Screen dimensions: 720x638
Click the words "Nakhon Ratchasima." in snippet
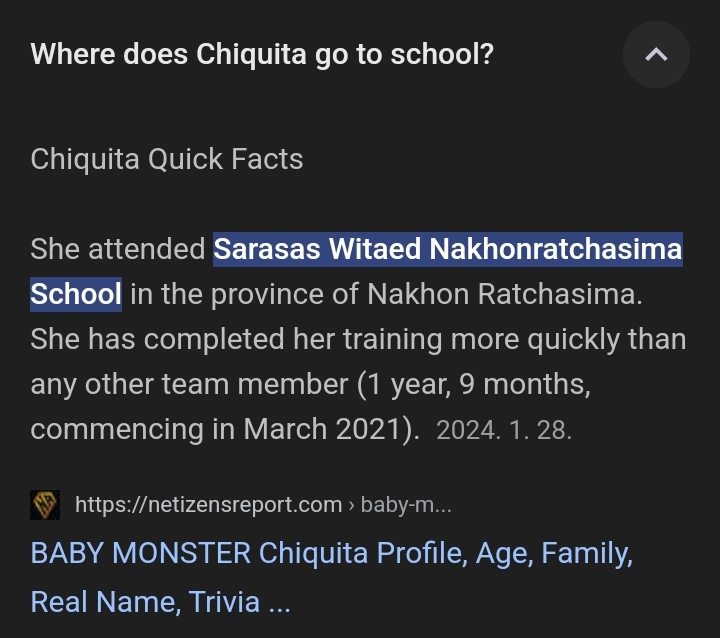(505, 294)
